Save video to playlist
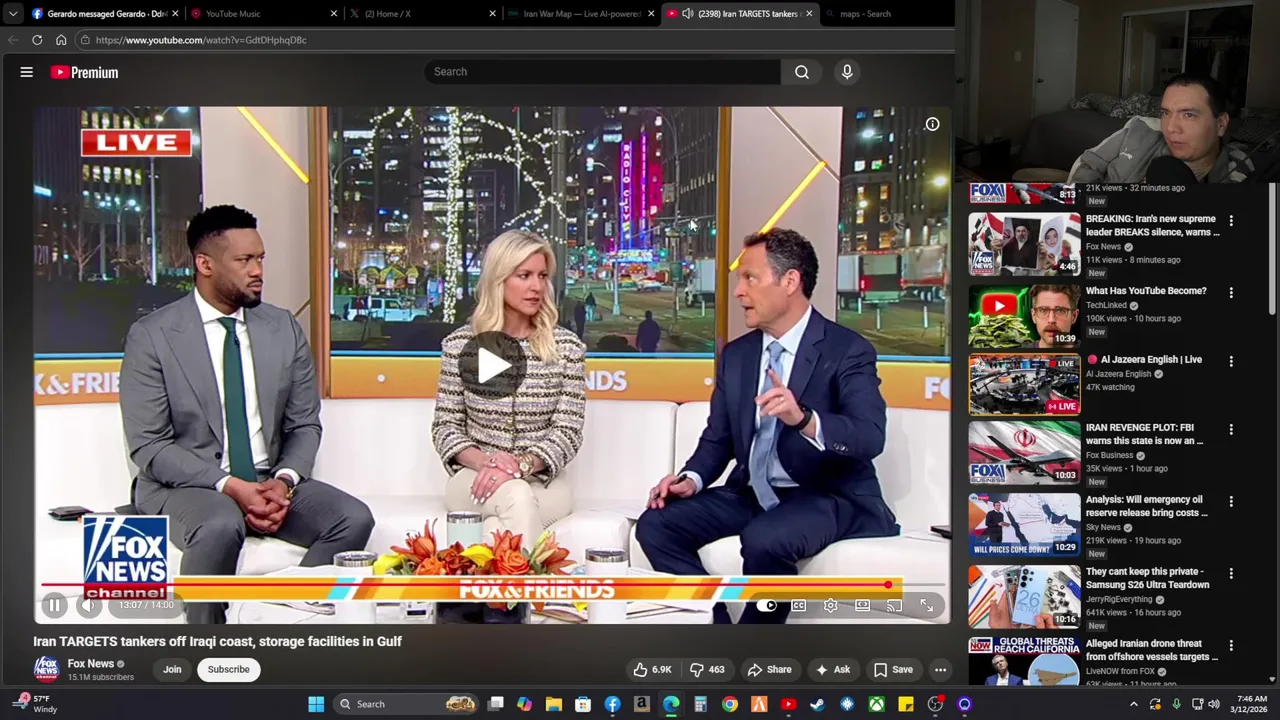Screen dimensions: 1280x720 coord(892,670)
